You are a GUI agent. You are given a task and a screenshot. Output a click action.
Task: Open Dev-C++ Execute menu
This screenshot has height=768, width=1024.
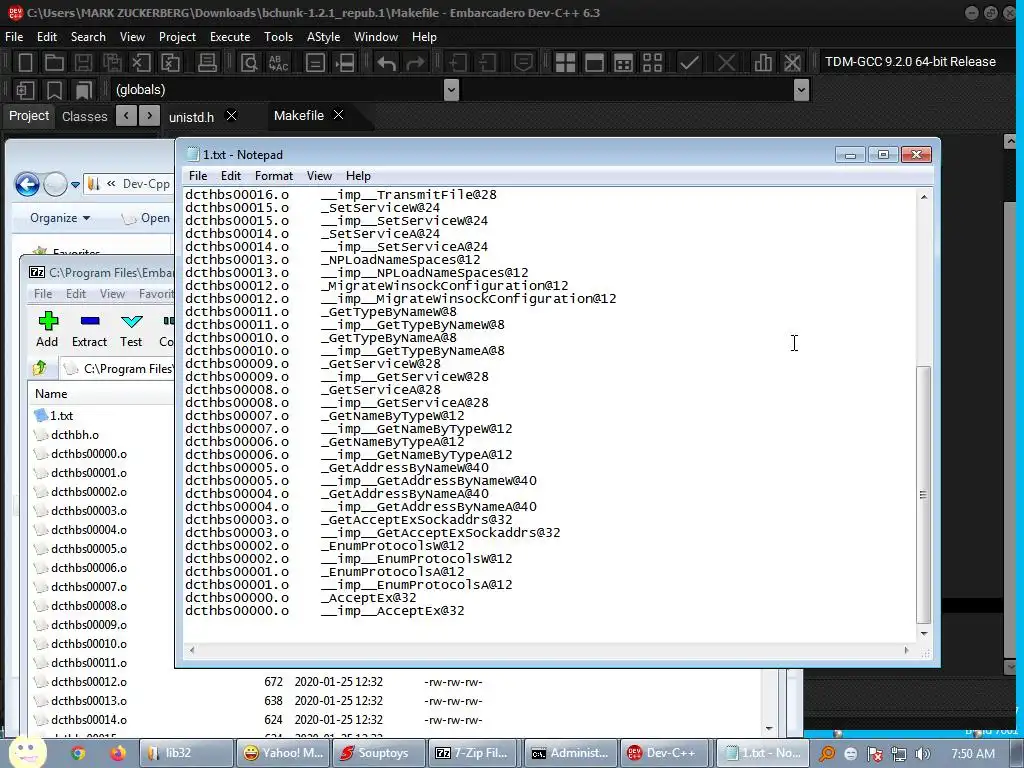tap(230, 37)
